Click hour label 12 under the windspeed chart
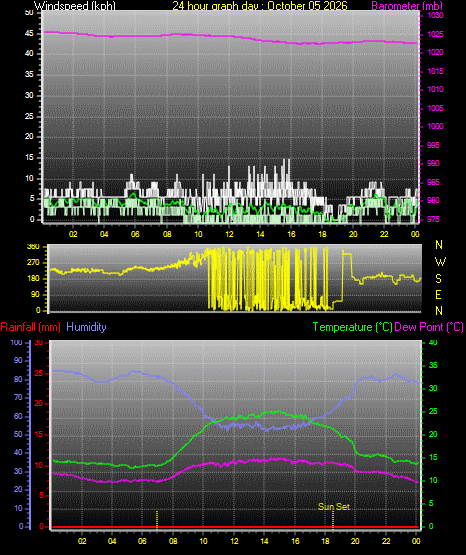This screenshot has width=466, height=555. pos(229,234)
